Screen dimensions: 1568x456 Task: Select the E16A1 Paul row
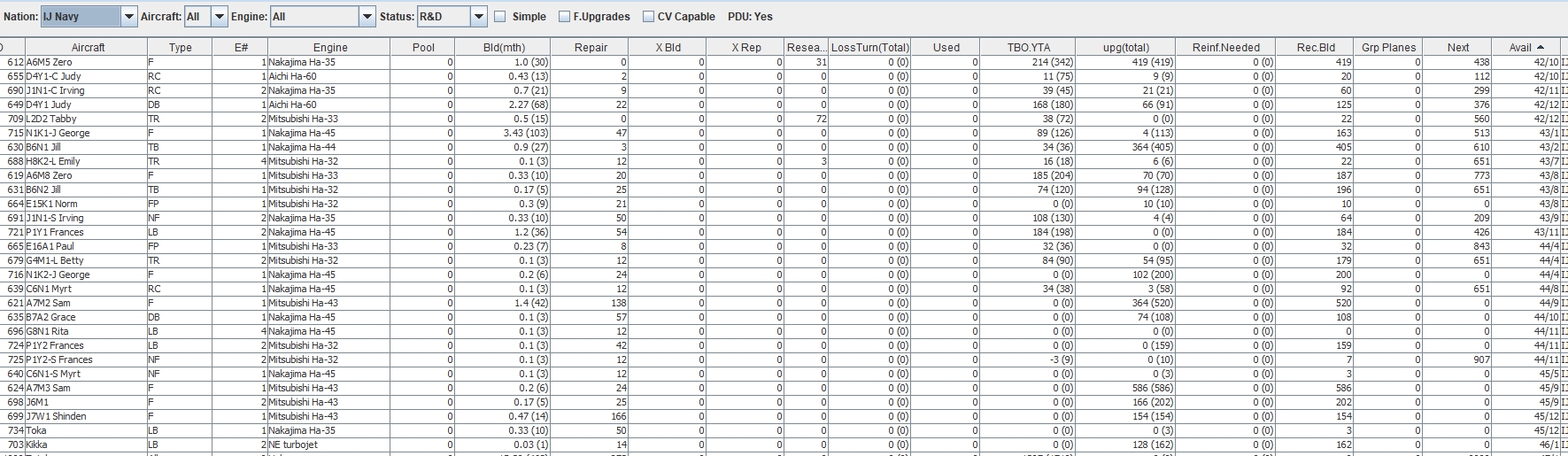tap(784, 246)
